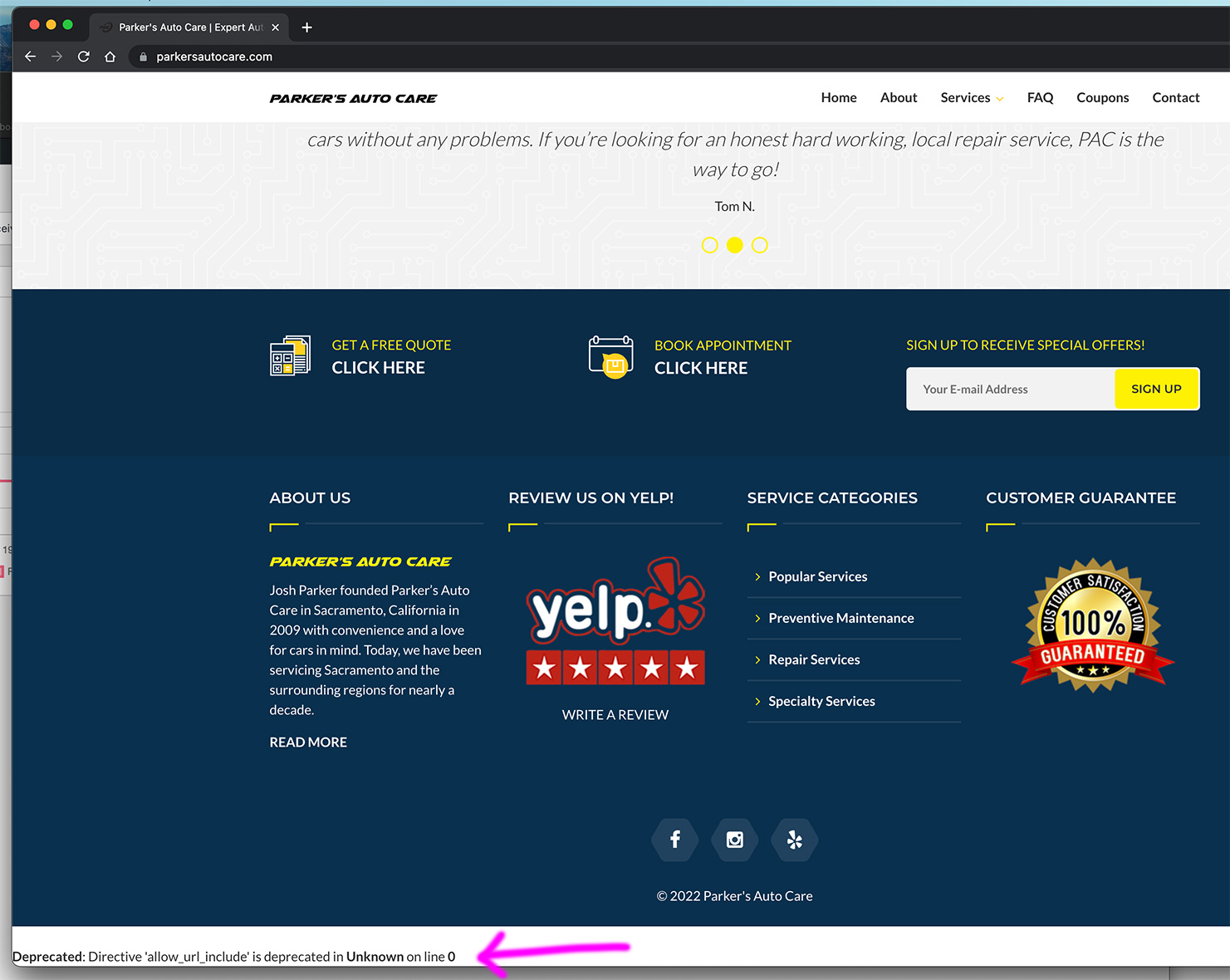Open Repair Services category
This screenshot has height=980, width=1230.
814,659
